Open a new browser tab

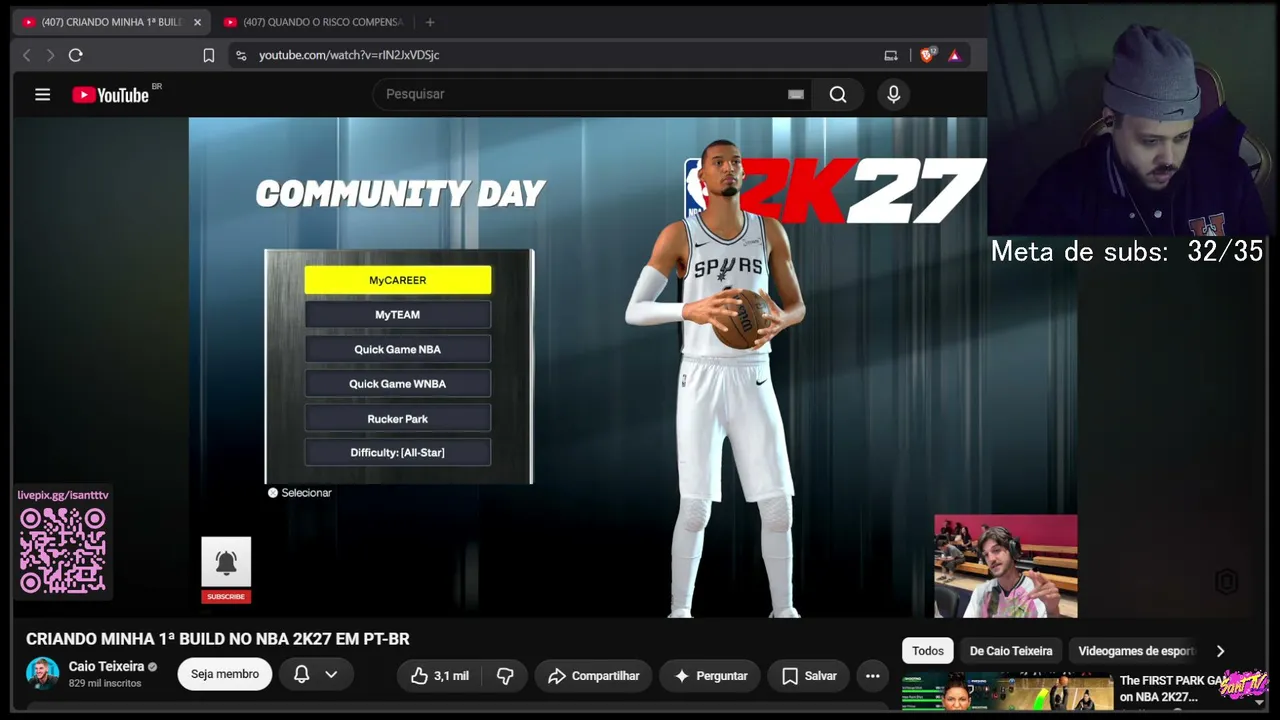(x=430, y=22)
